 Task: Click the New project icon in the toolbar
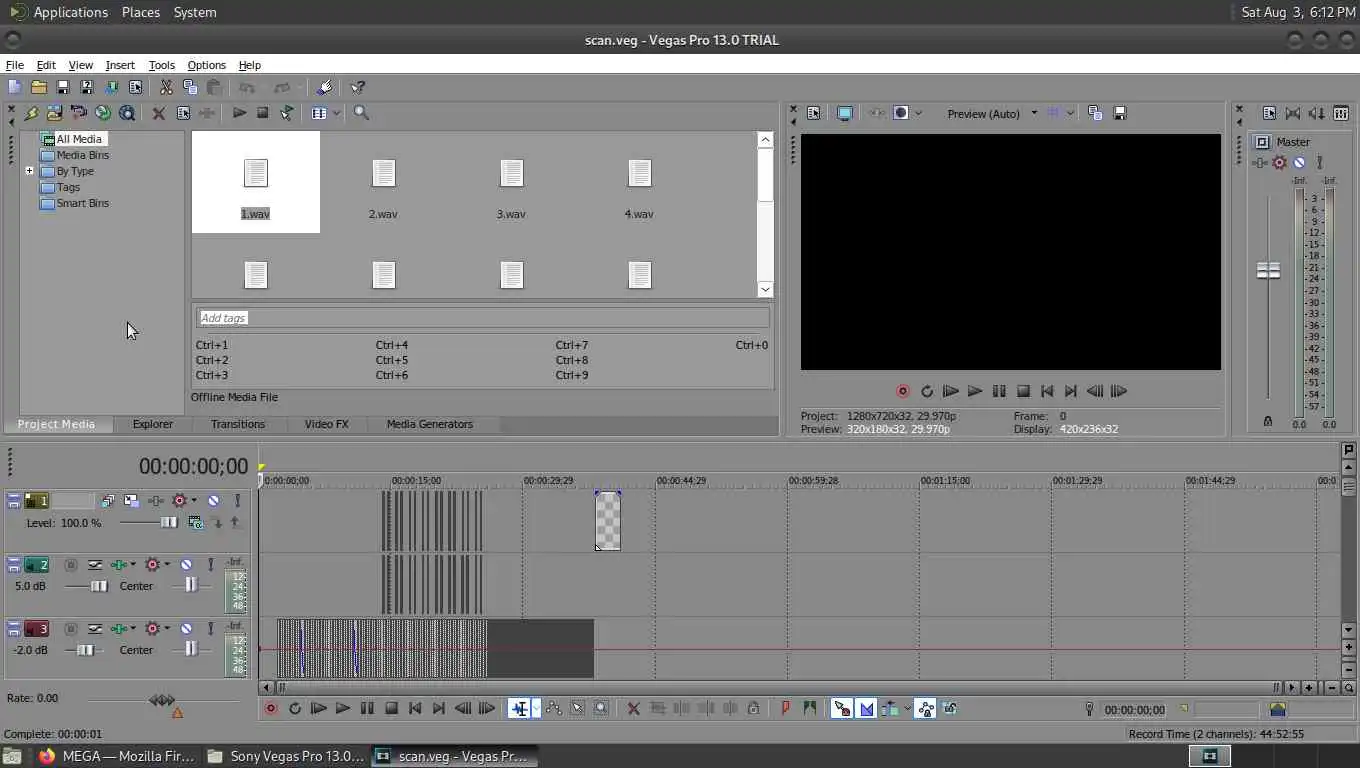[14, 88]
